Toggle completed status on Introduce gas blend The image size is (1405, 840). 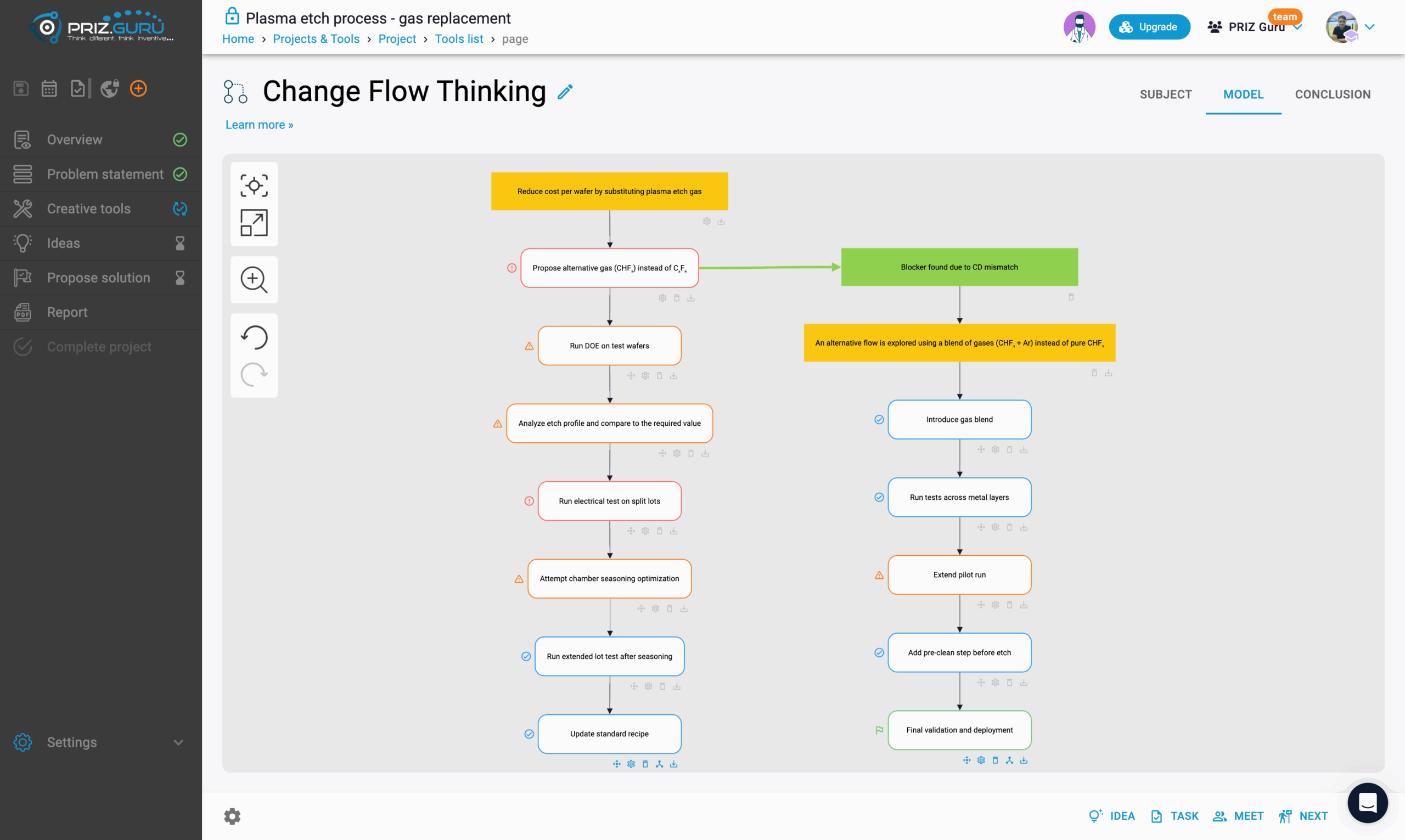(x=879, y=419)
